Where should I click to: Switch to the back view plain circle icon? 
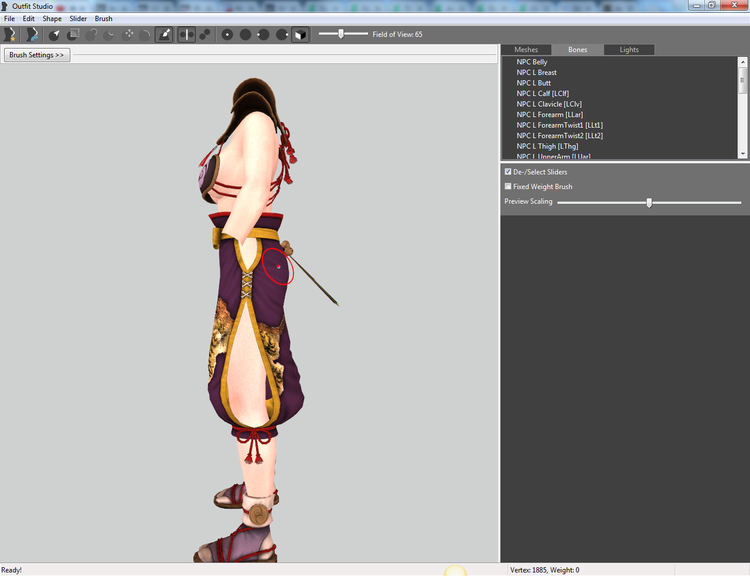(x=245, y=34)
